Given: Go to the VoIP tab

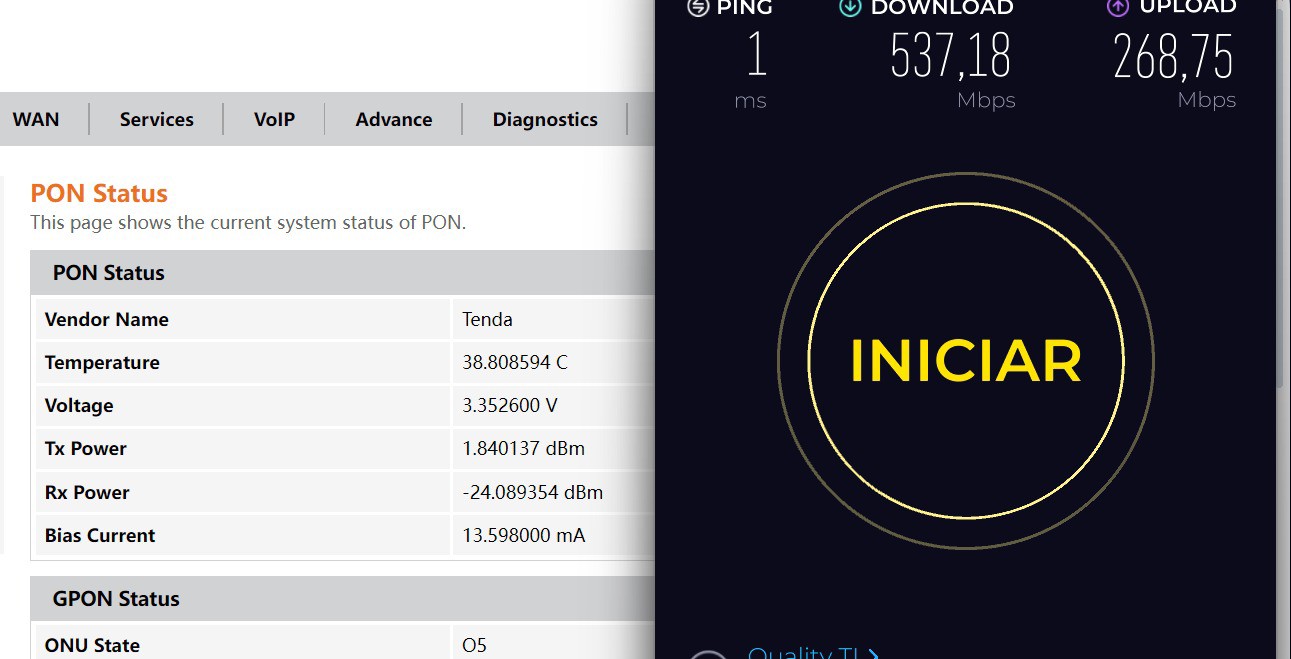Looking at the screenshot, I should tap(274, 119).
